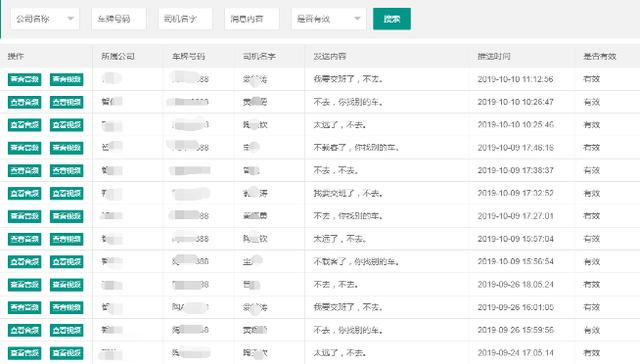Click 查看视频 for the 11:12:56 row
Viewport: 640px width, 364px height.
67,79
